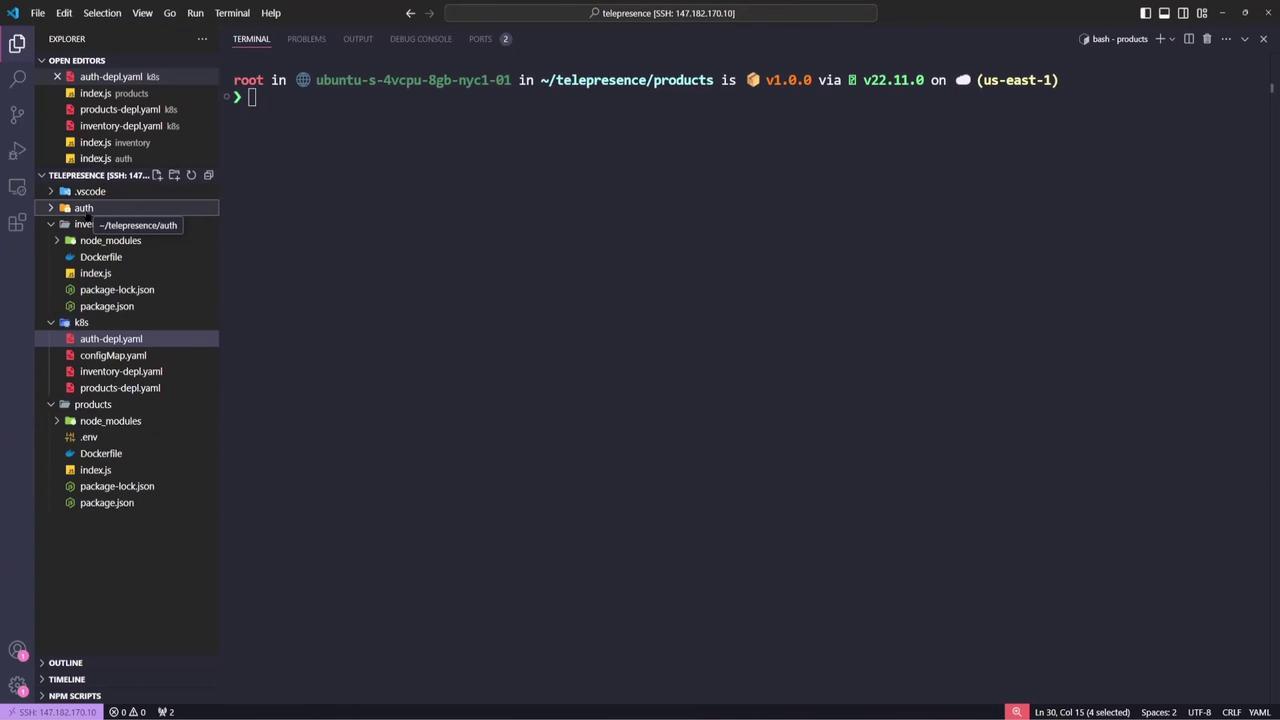Select index.js auth in Open Editors
The width and height of the screenshot is (1280, 720).
(105, 159)
